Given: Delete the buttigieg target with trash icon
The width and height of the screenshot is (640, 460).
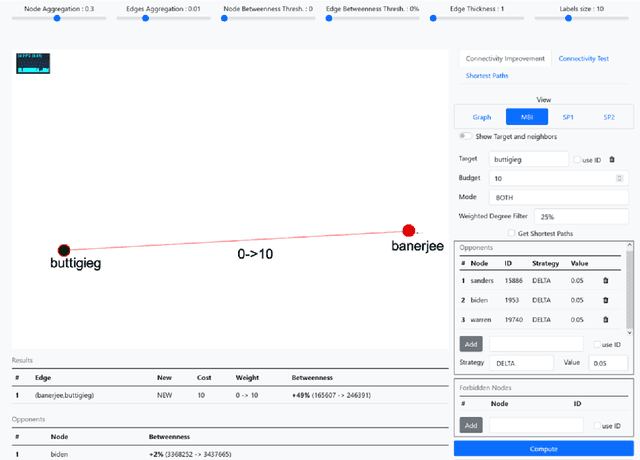Looking at the screenshot, I should [612, 160].
